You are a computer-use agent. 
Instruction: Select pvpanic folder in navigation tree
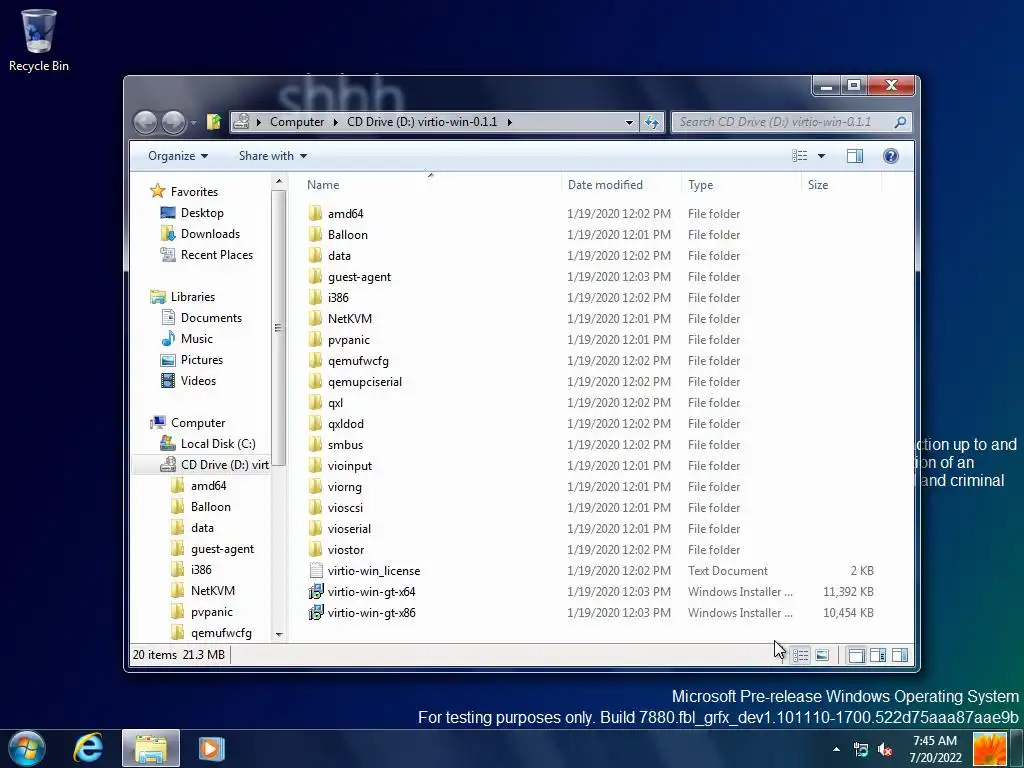click(212, 612)
